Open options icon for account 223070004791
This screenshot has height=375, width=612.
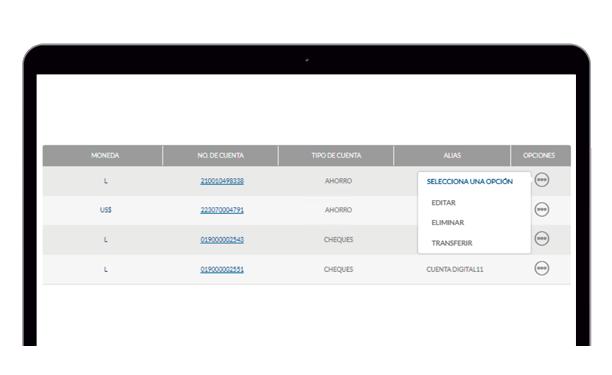click(x=541, y=210)
